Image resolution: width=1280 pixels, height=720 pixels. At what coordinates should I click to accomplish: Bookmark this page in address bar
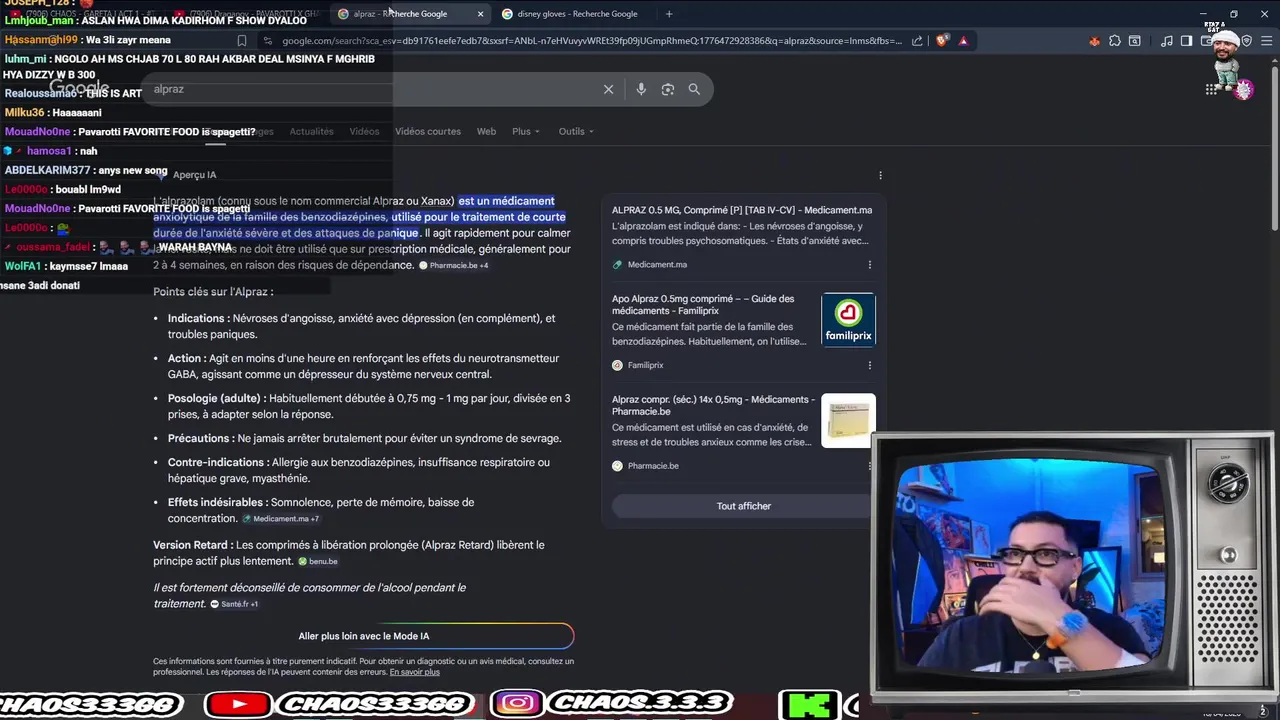click(x=241, y=41)
